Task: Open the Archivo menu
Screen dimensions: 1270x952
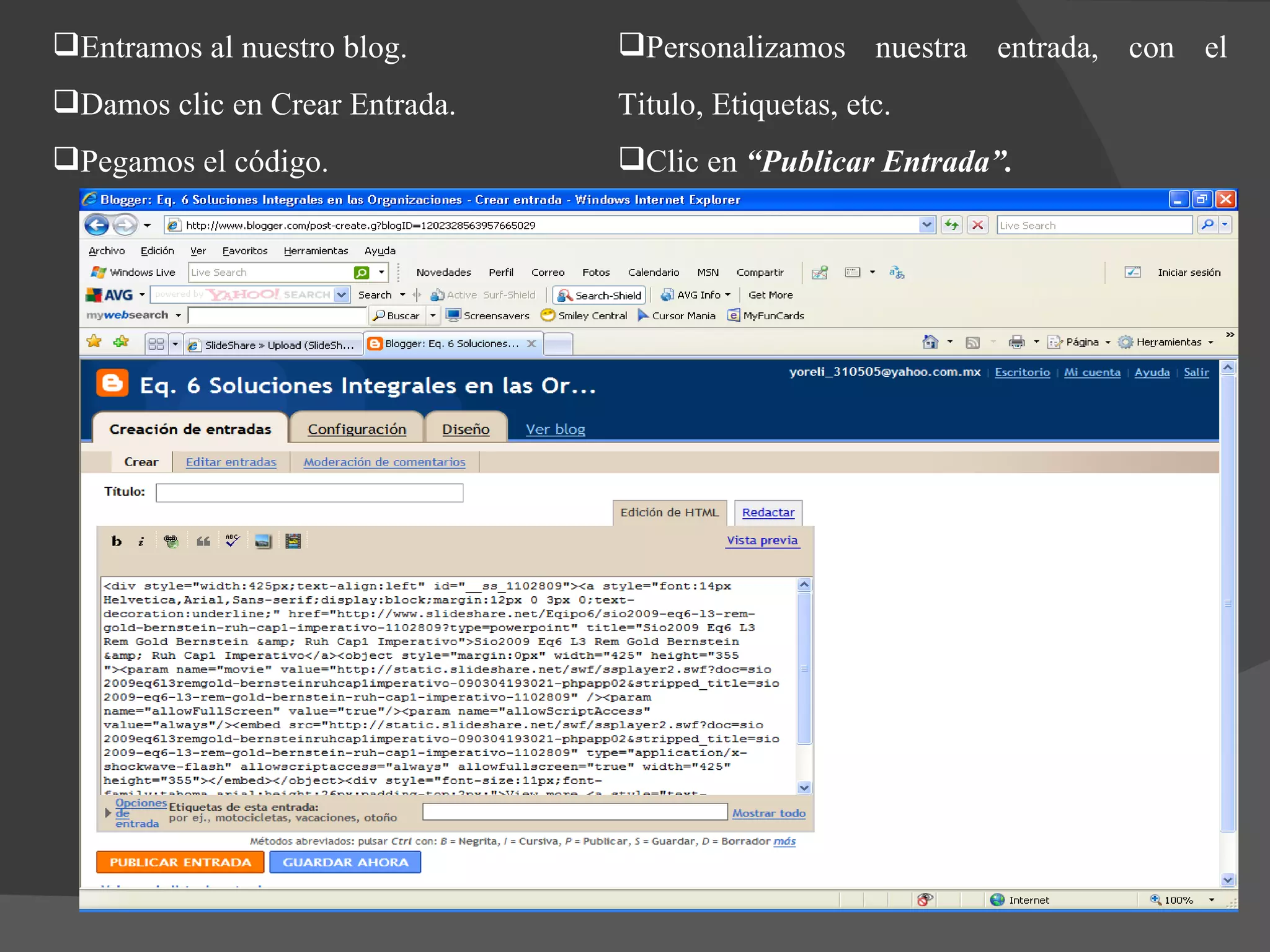Action: click(107, 250)
